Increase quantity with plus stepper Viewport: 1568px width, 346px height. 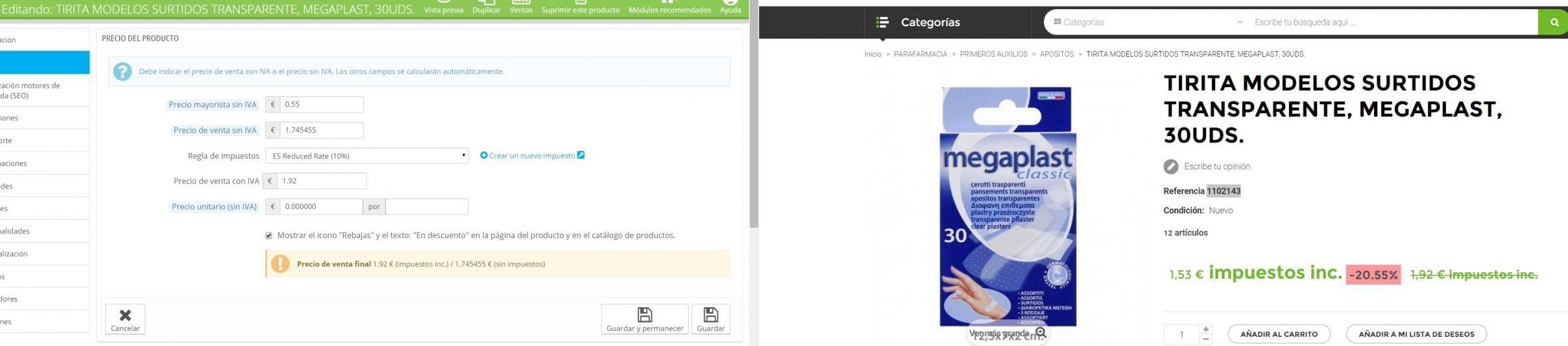coord(1206,329)
